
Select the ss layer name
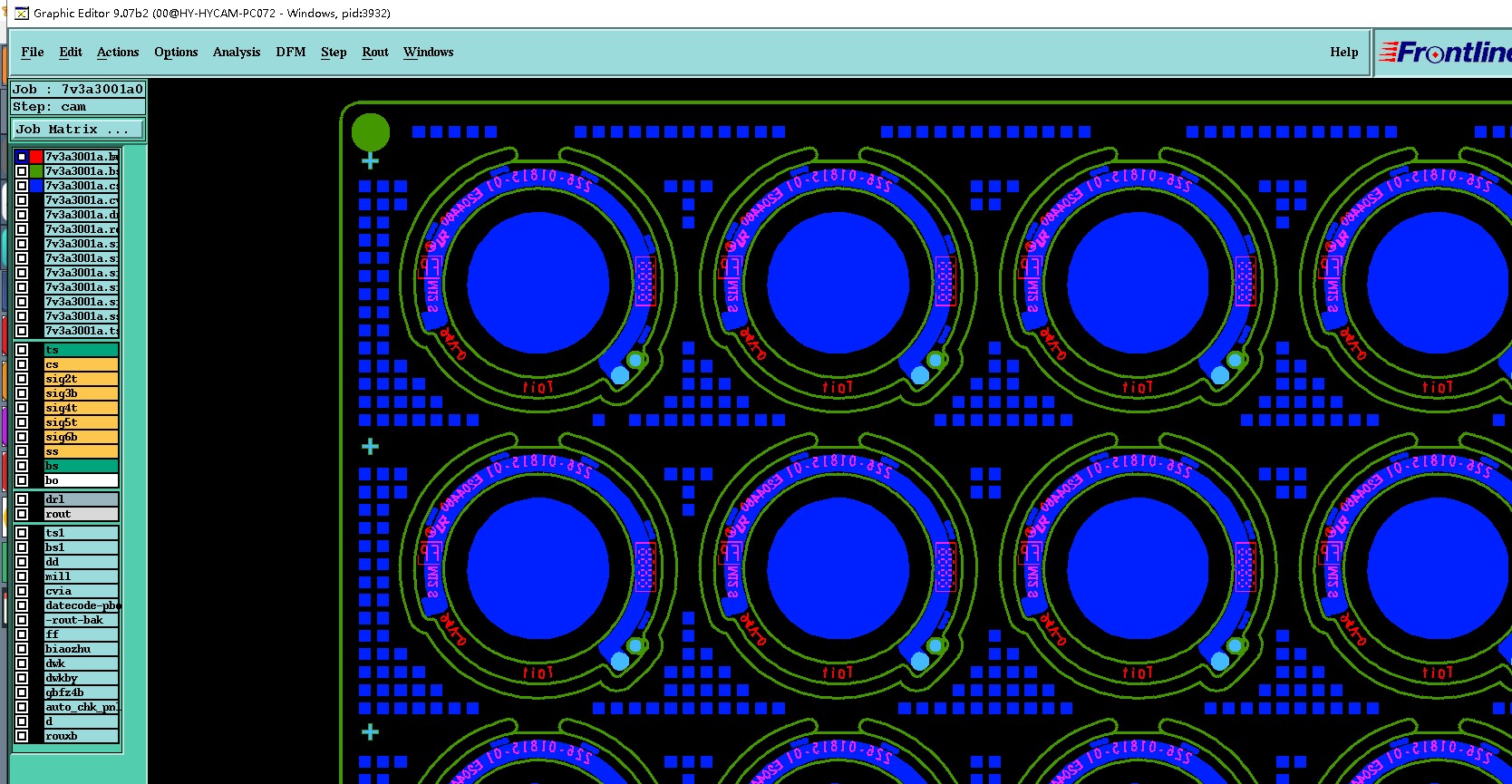coord(82,451)
